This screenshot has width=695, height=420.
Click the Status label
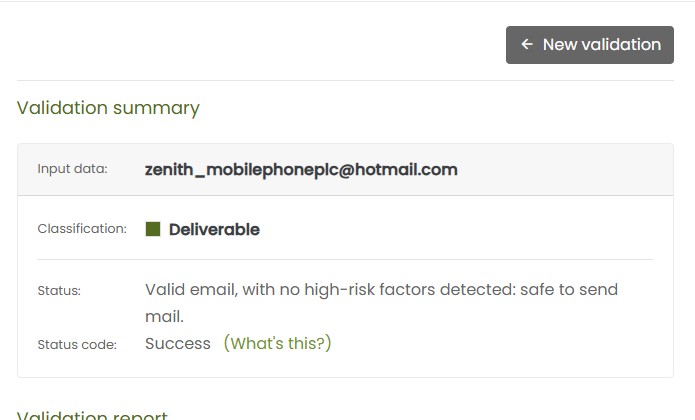(x=59, y=291)
